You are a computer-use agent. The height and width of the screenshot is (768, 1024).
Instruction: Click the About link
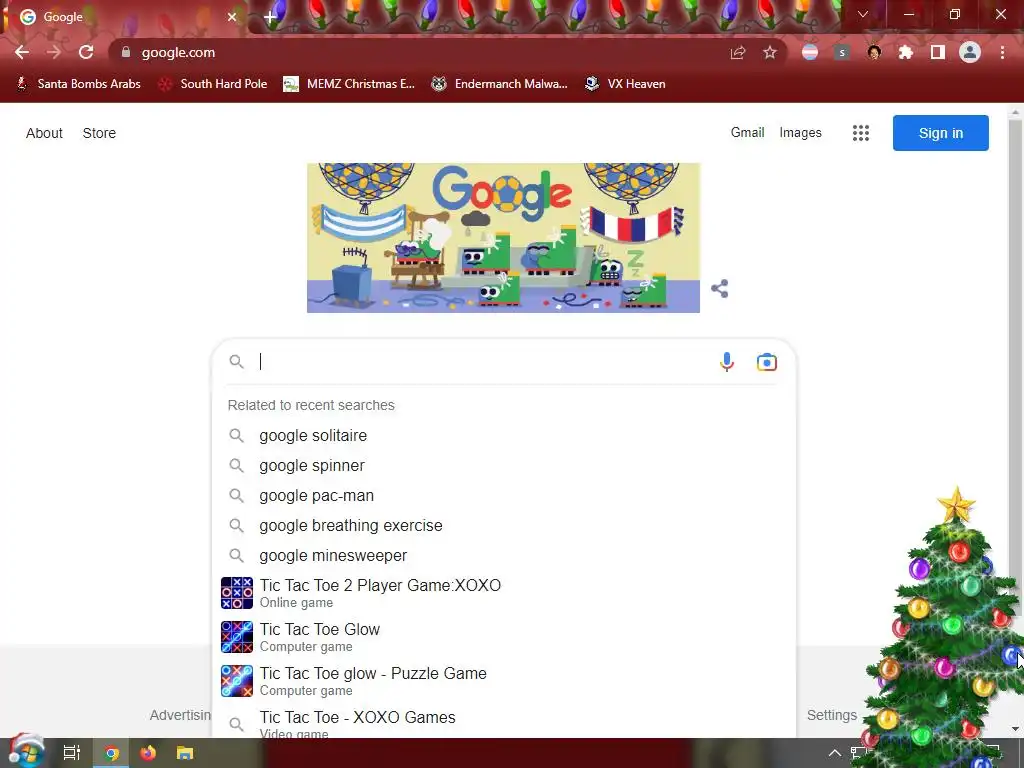coord(44,133)
